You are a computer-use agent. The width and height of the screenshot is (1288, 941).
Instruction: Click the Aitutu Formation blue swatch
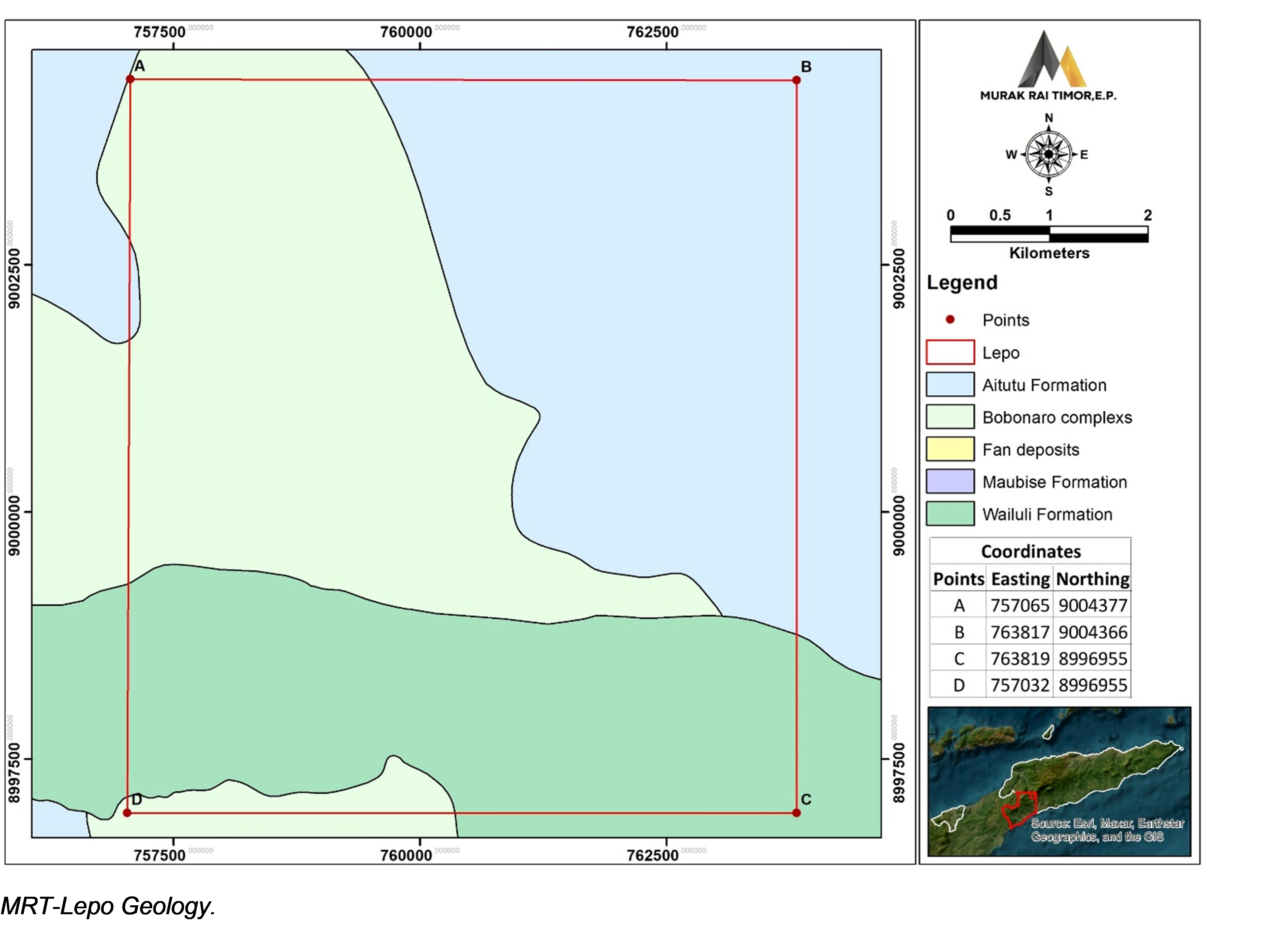coord(950,385)
